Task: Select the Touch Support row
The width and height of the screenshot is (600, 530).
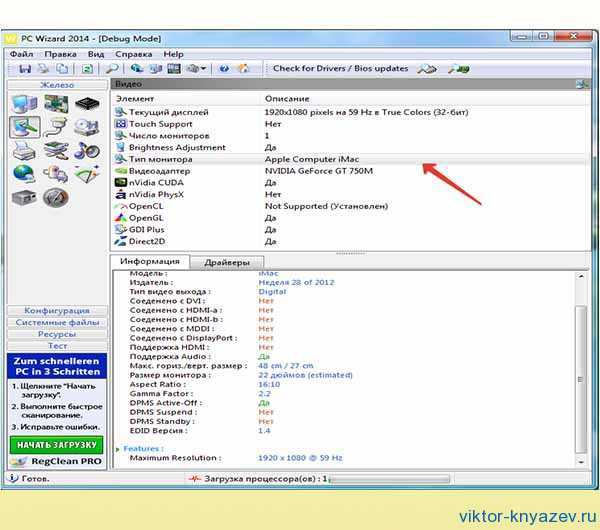Action: [351, 124]
